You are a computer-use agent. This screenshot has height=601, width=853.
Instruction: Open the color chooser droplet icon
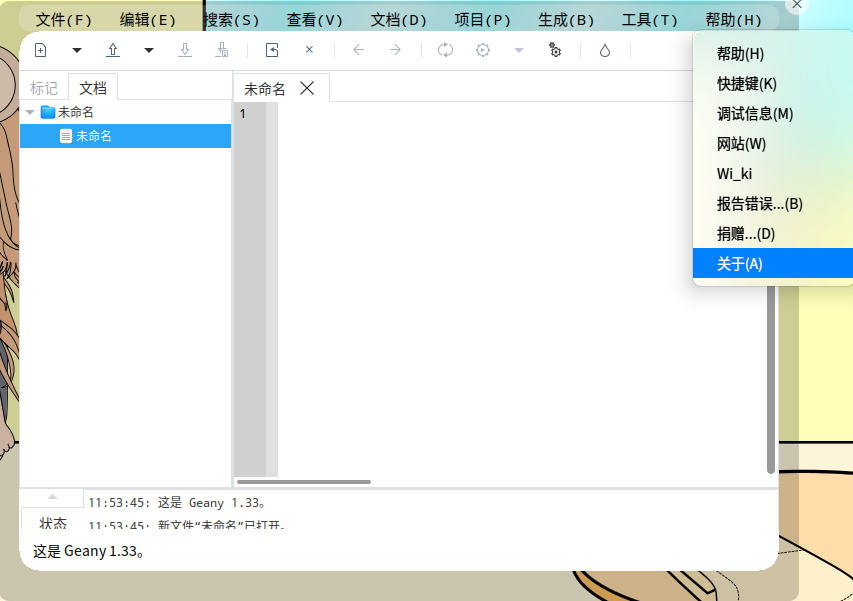[x=604, y=51]
